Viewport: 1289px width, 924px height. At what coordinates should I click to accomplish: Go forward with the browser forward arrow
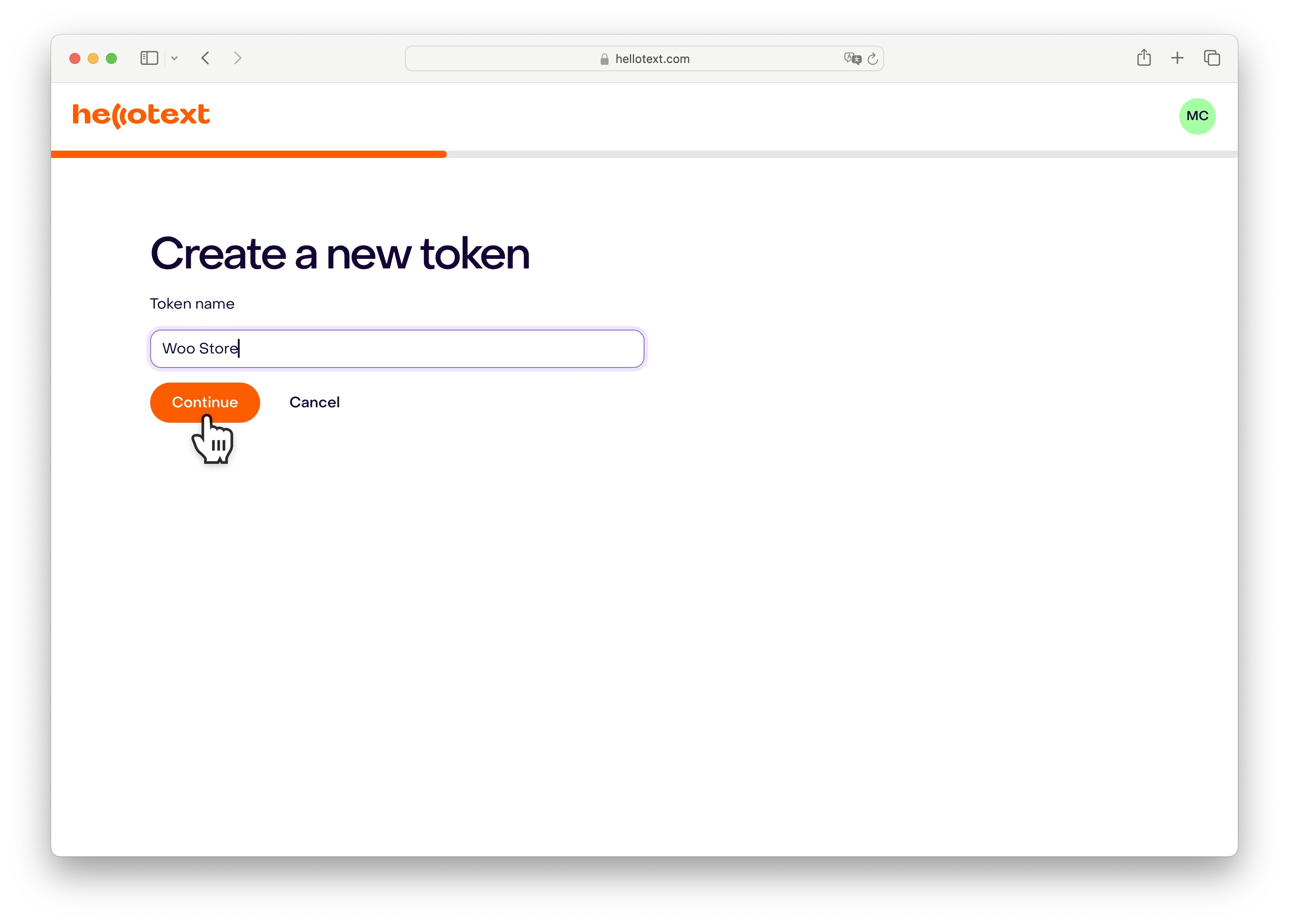point(237,58)
